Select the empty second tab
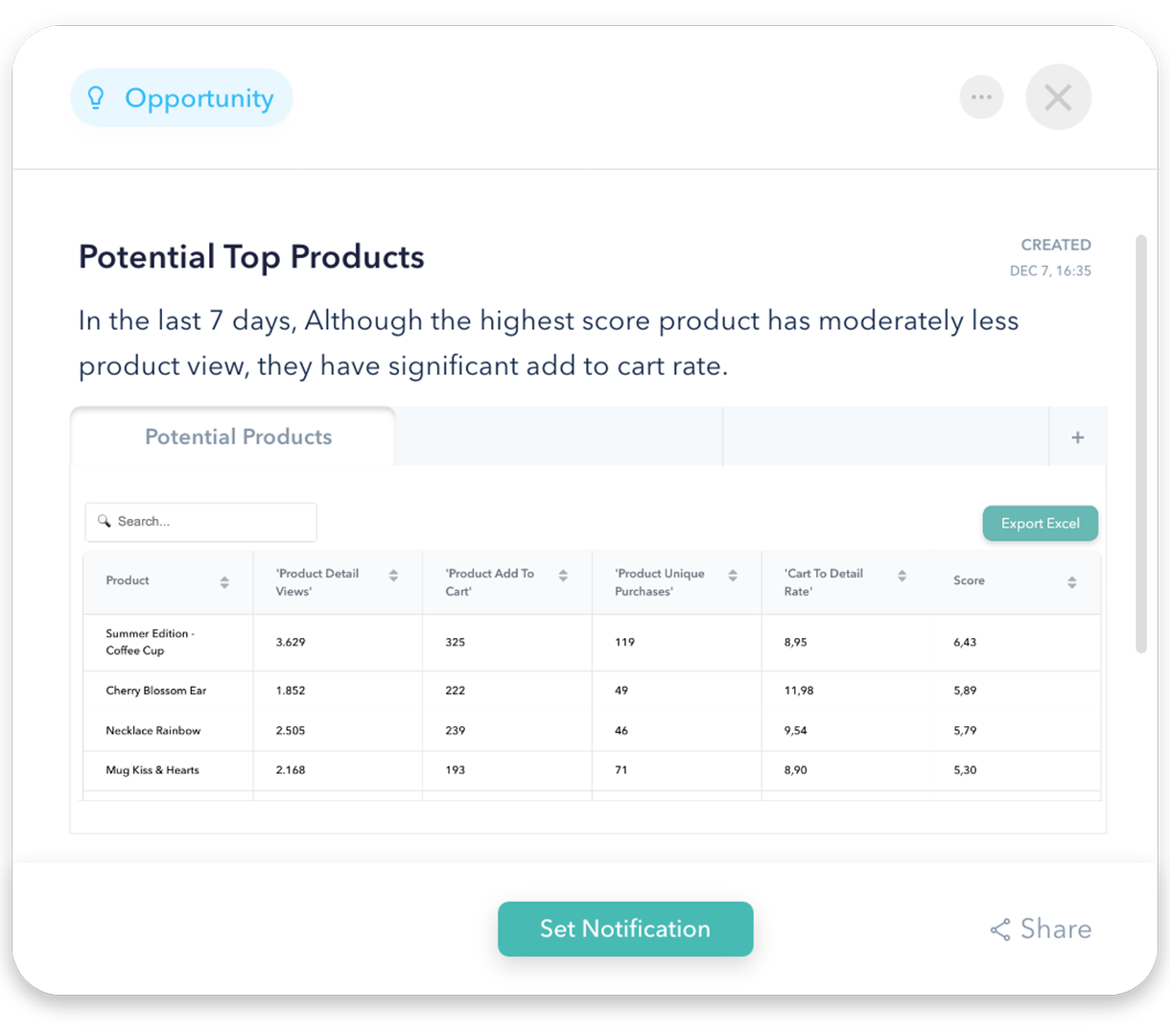This screenshot has width=1170, height=1036. pyautogui.click(x=559, y=437)
